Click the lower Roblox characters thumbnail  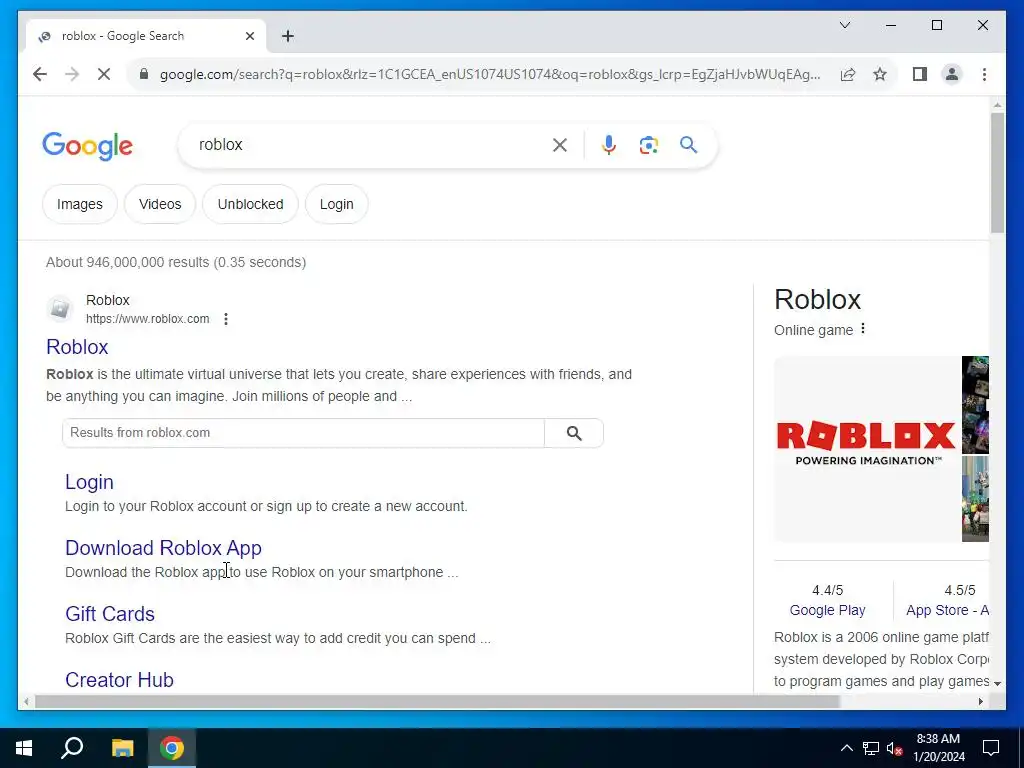[975, 499]
